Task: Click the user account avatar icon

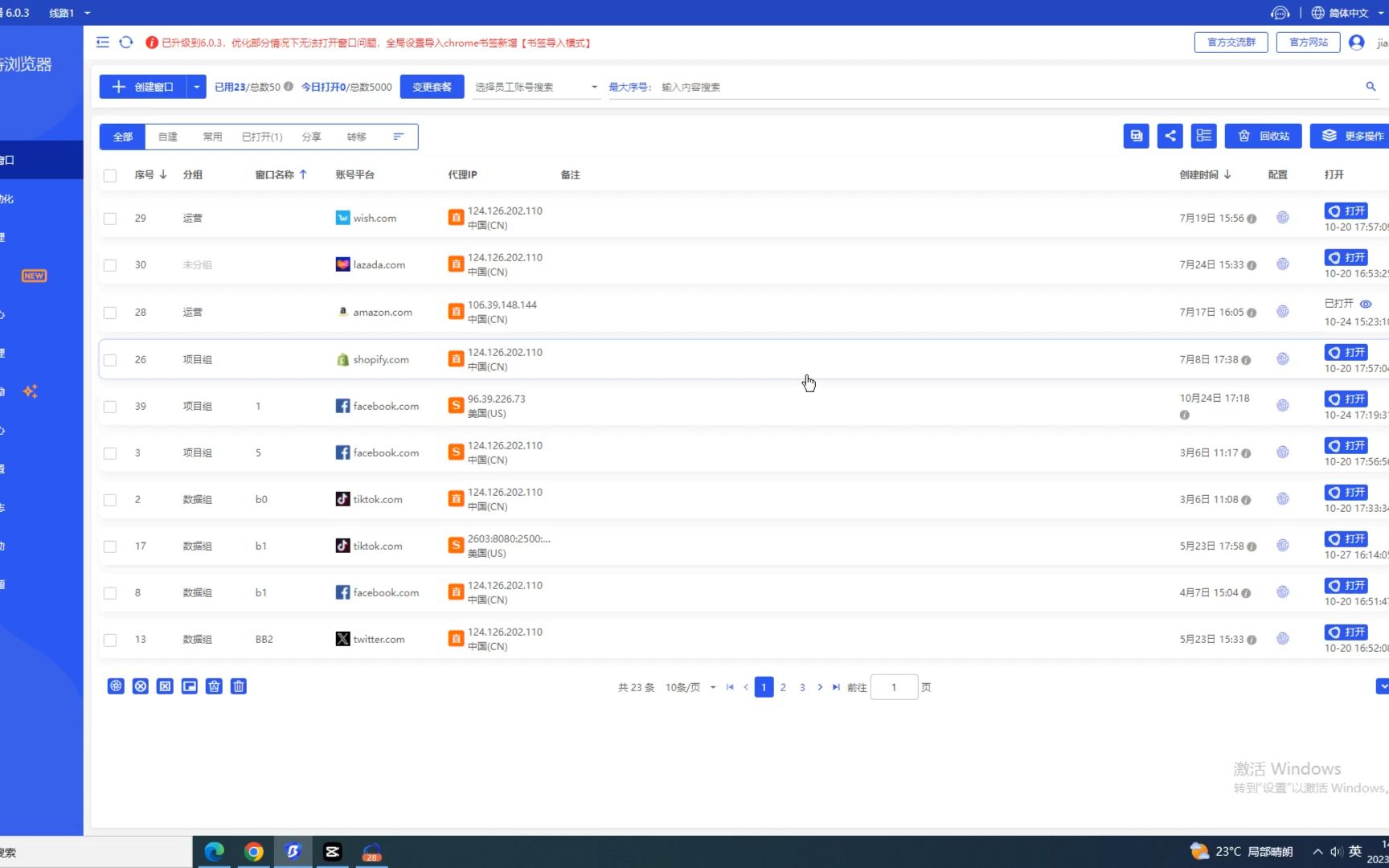Action: tap(1357, 43)
